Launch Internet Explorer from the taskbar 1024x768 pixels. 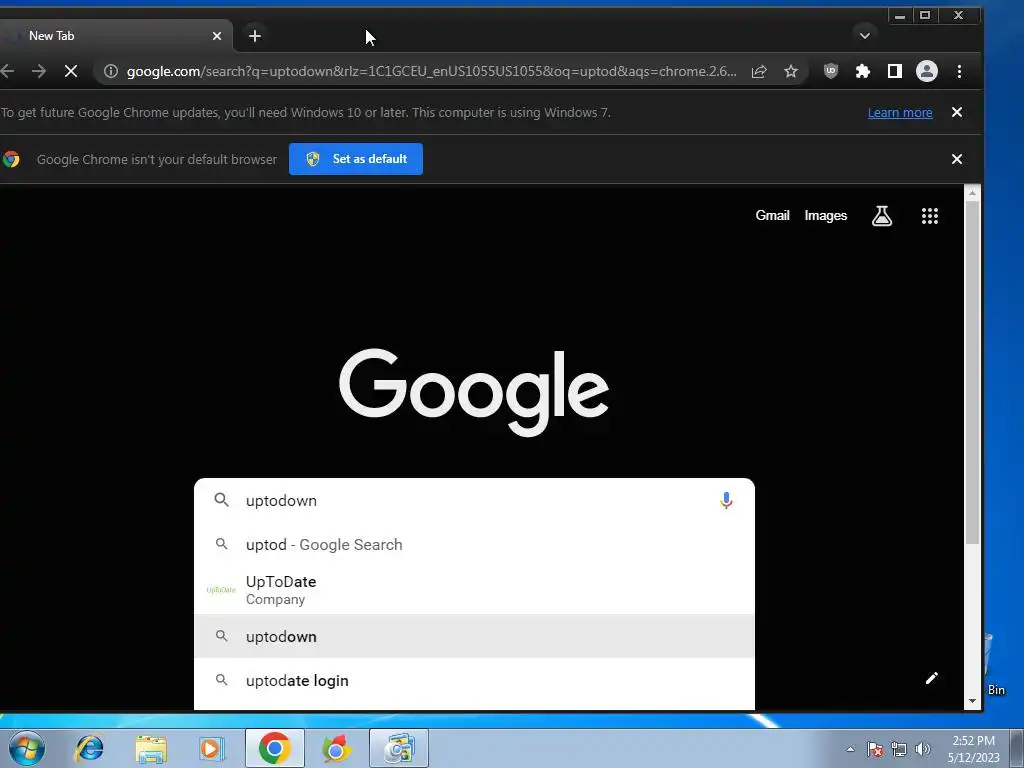click(89, 748)
